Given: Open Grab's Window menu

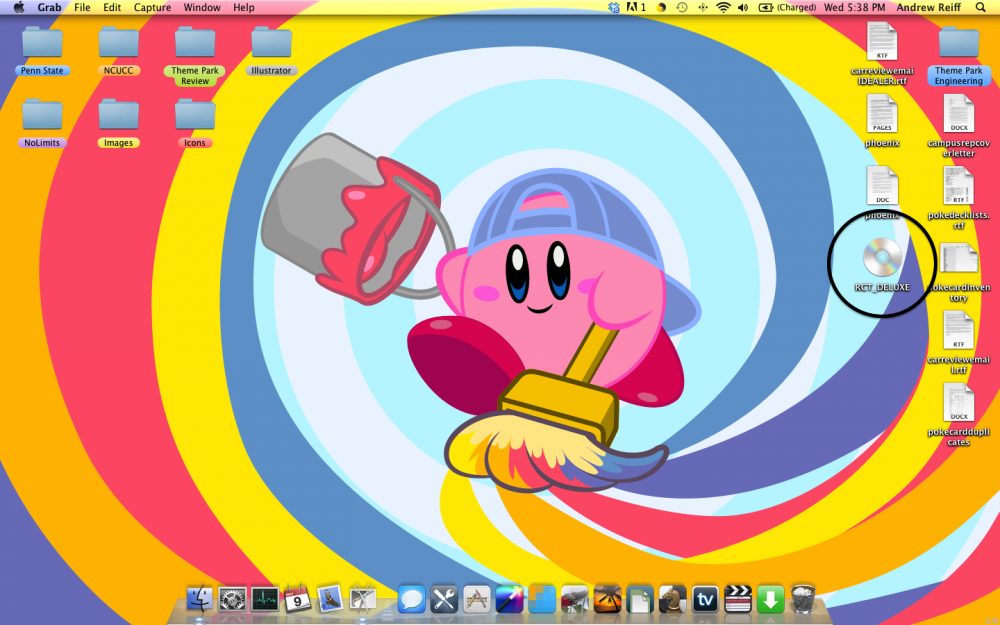Looking at the screenshot, I should (x=202, y=7).
